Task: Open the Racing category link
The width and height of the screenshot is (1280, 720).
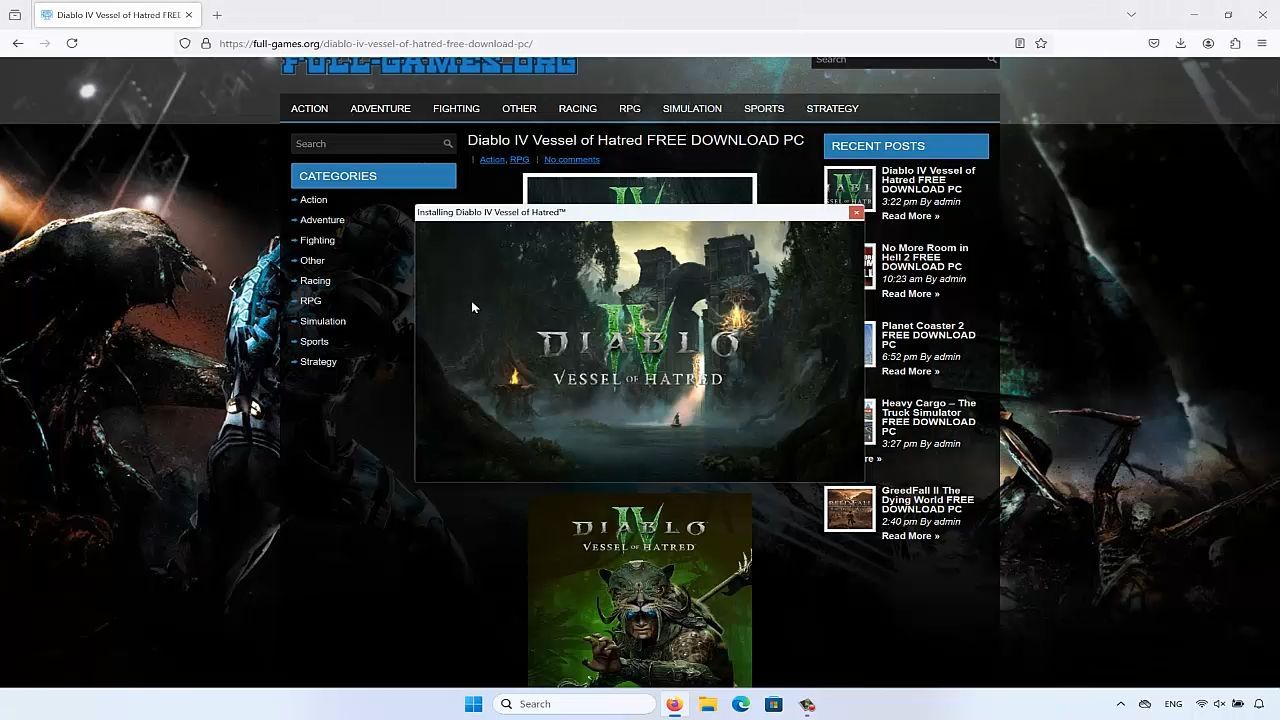Action: pos(315,281)
